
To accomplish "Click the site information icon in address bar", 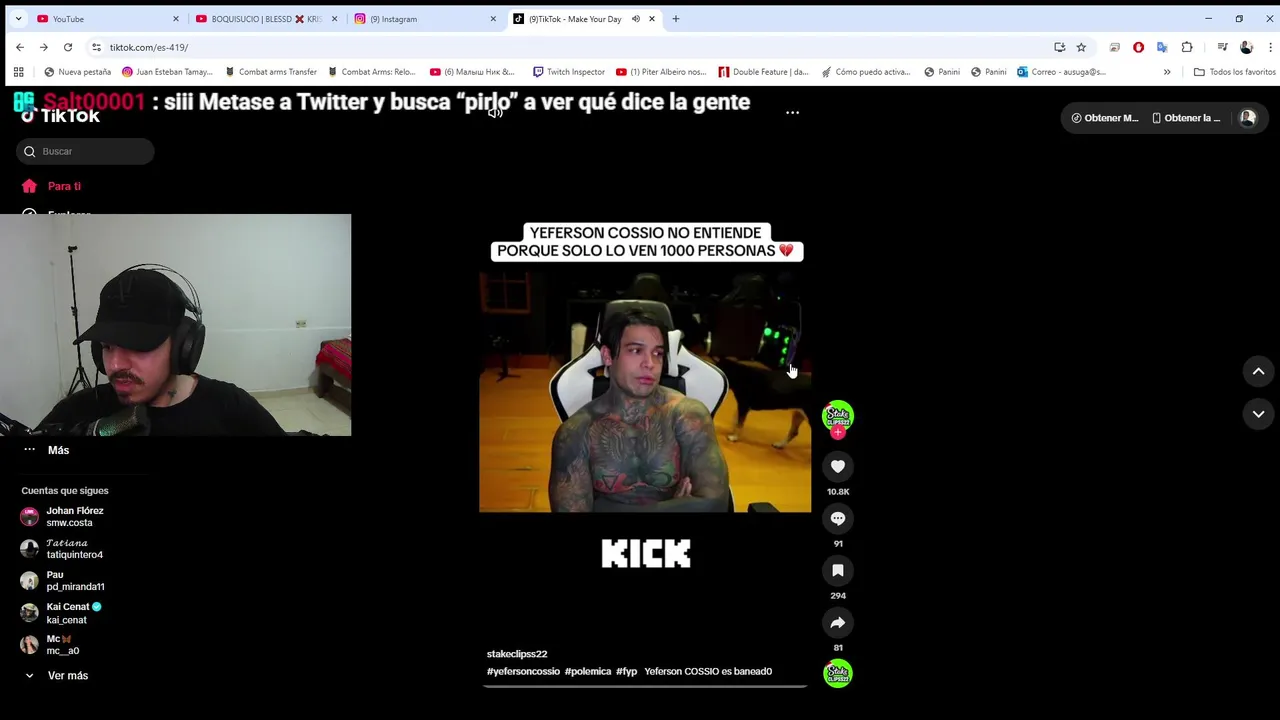I will pyautogui.click(x=96, y=47).
